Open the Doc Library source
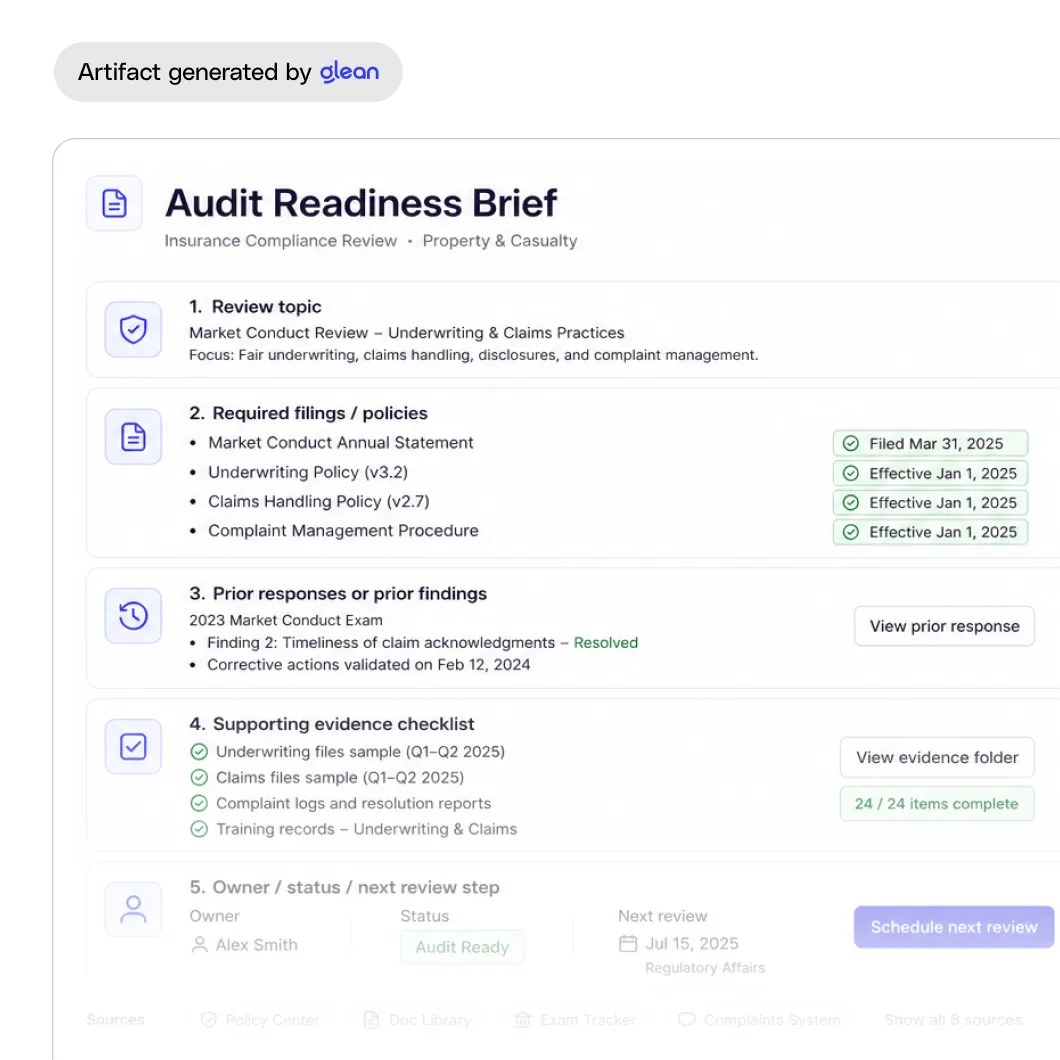1060x1060 pixels. [x=417, y=1019]
